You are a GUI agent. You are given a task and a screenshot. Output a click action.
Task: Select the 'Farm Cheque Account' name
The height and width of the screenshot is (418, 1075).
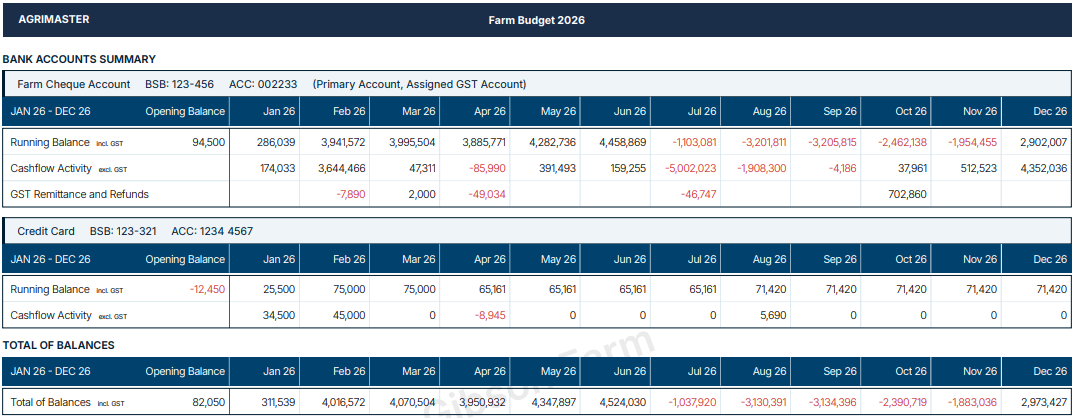tap(73, 84)
